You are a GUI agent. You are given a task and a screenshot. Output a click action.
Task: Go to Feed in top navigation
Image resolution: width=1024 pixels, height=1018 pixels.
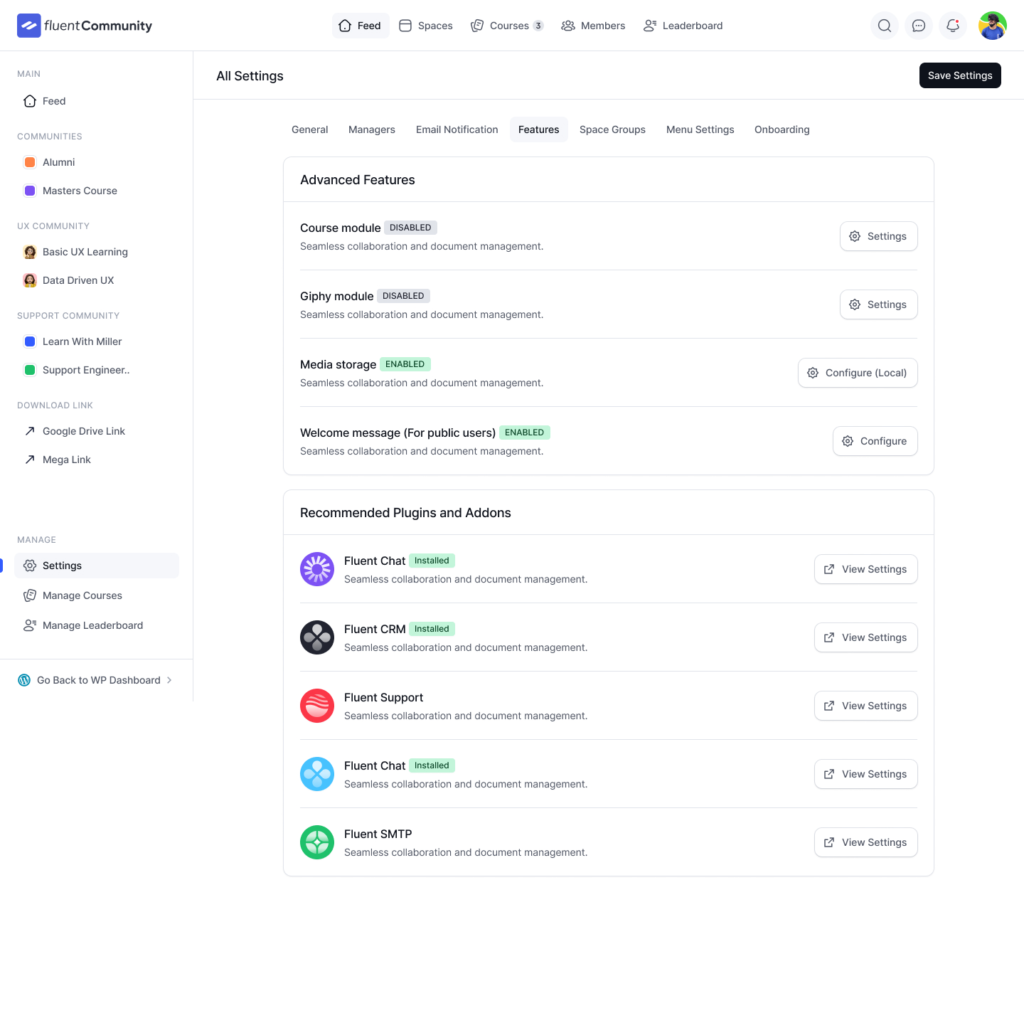pyautogui.click(x=360, y=25)
